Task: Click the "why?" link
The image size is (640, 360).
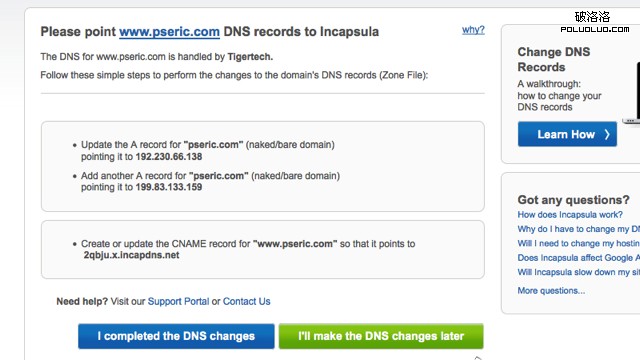Action: tap(473, 30)
